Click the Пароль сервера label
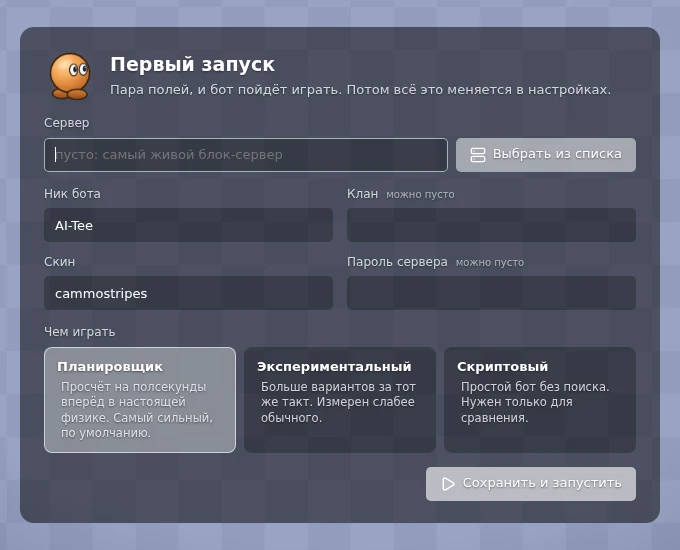 [x=397, y=262]
